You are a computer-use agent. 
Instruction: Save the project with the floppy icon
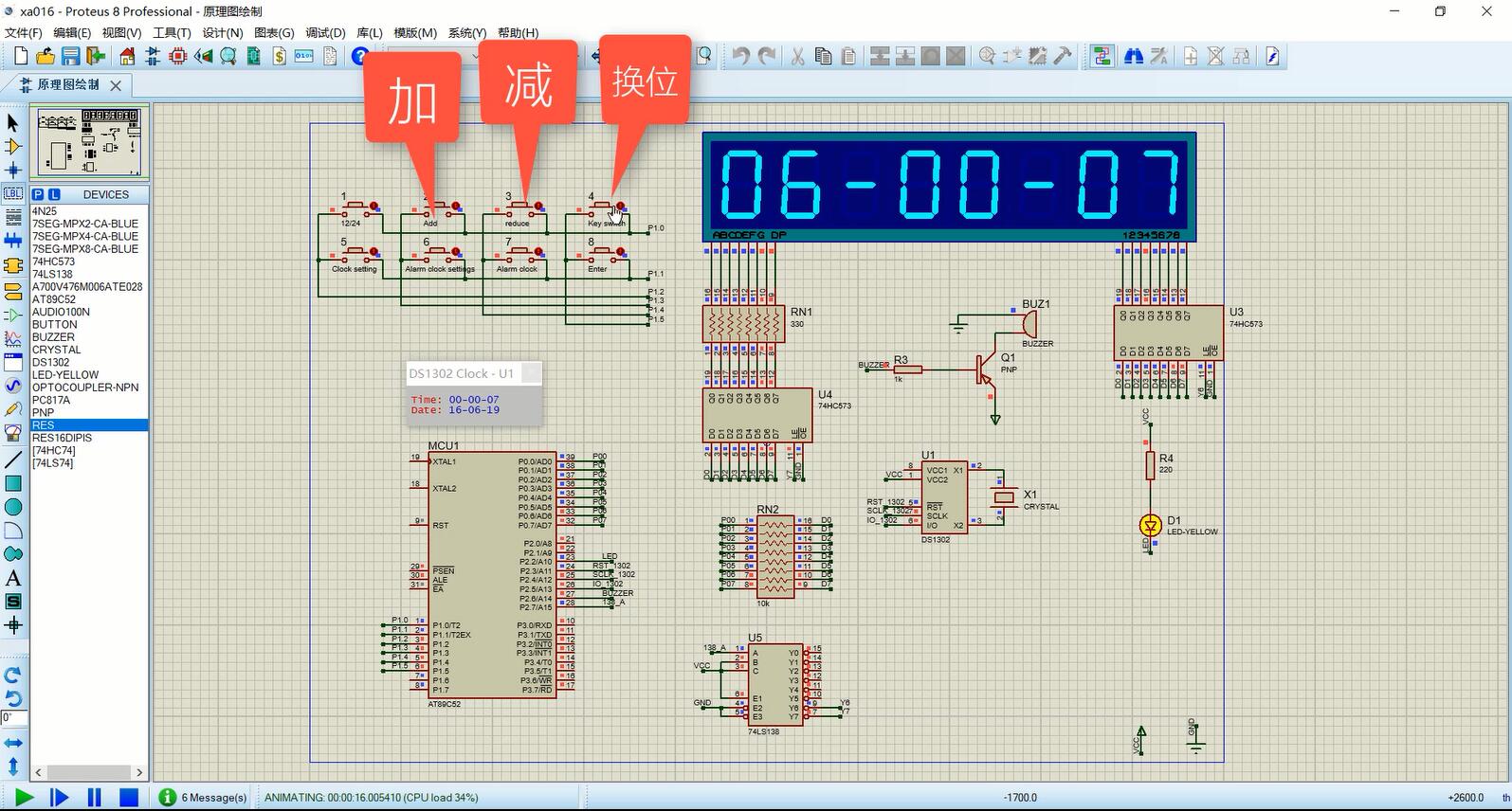coord(70,57)
